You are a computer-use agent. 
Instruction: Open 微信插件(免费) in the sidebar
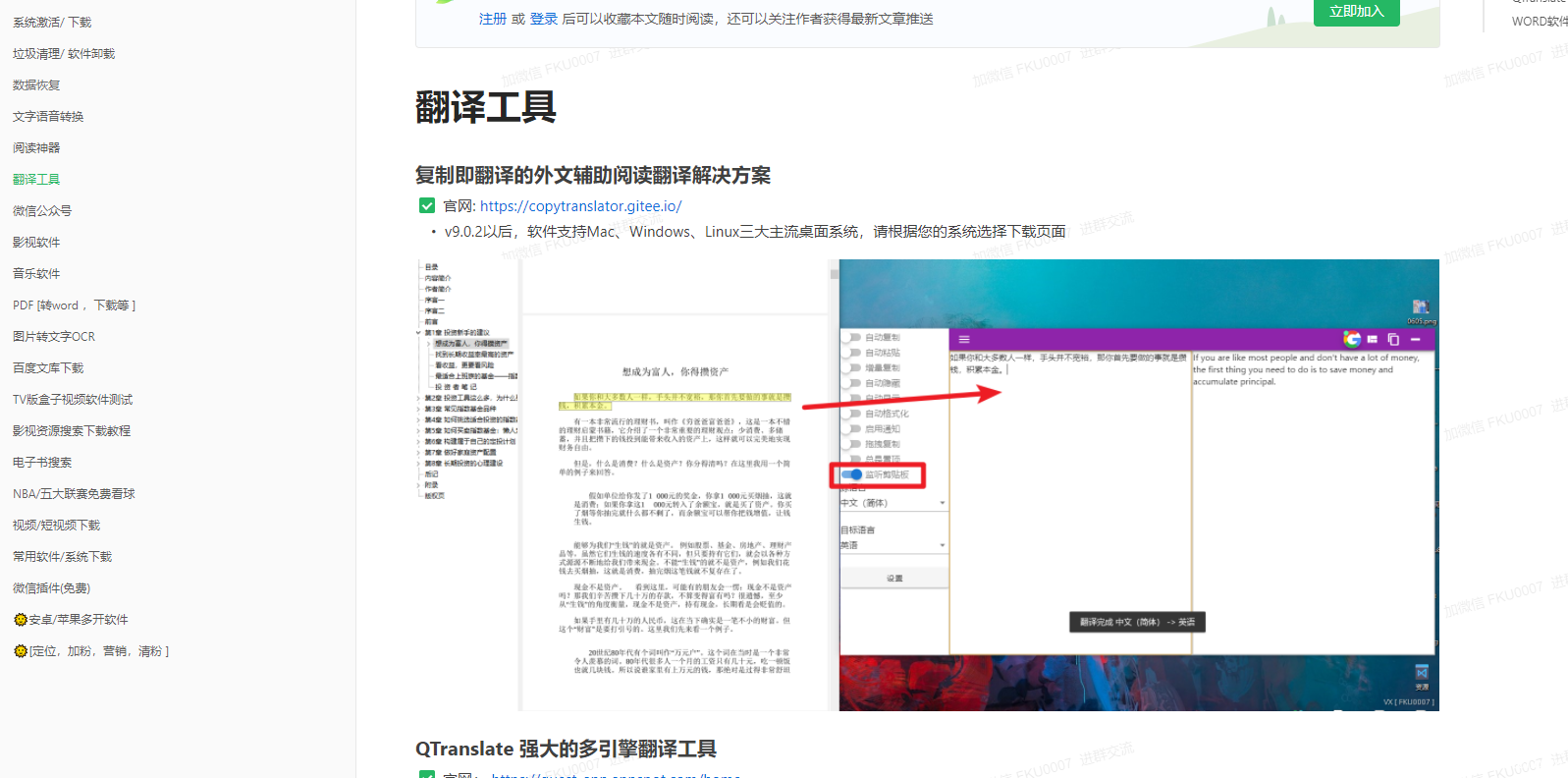51,587
